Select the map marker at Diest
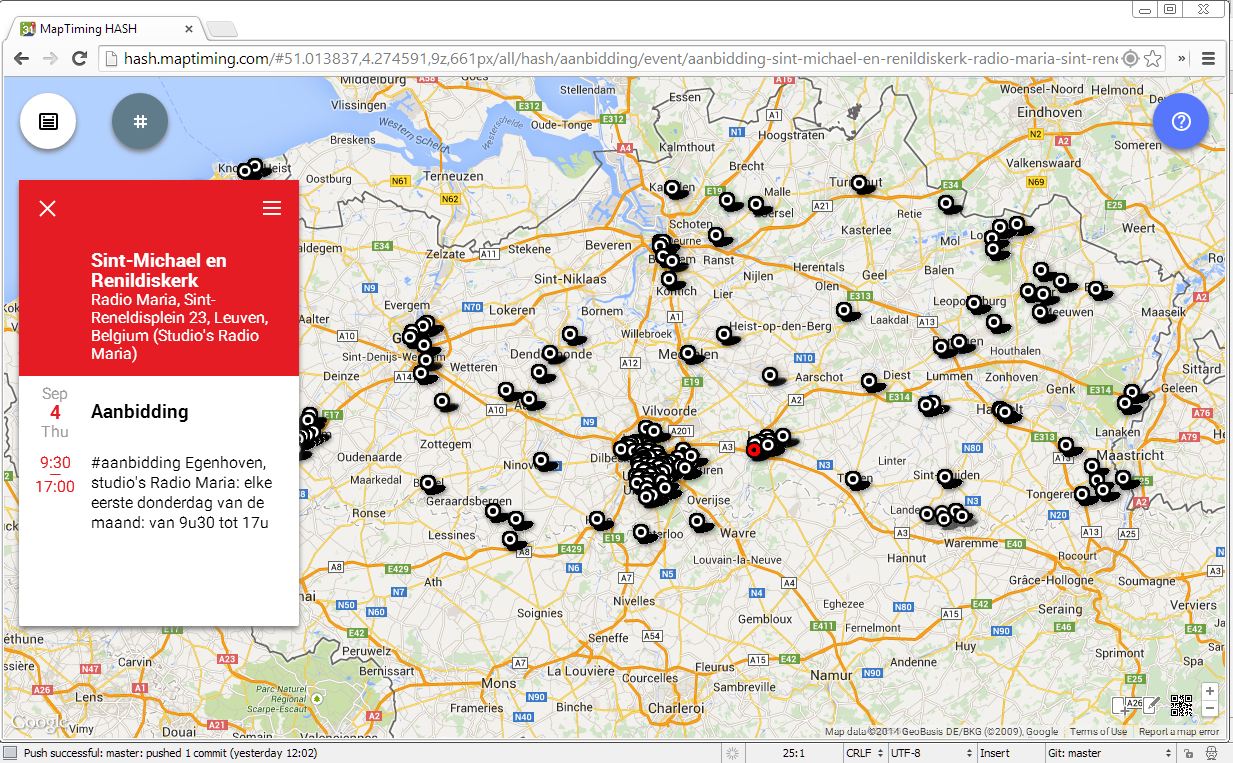Image resolution: width=1233 pixels, height=763 pixels. [870, 381]
